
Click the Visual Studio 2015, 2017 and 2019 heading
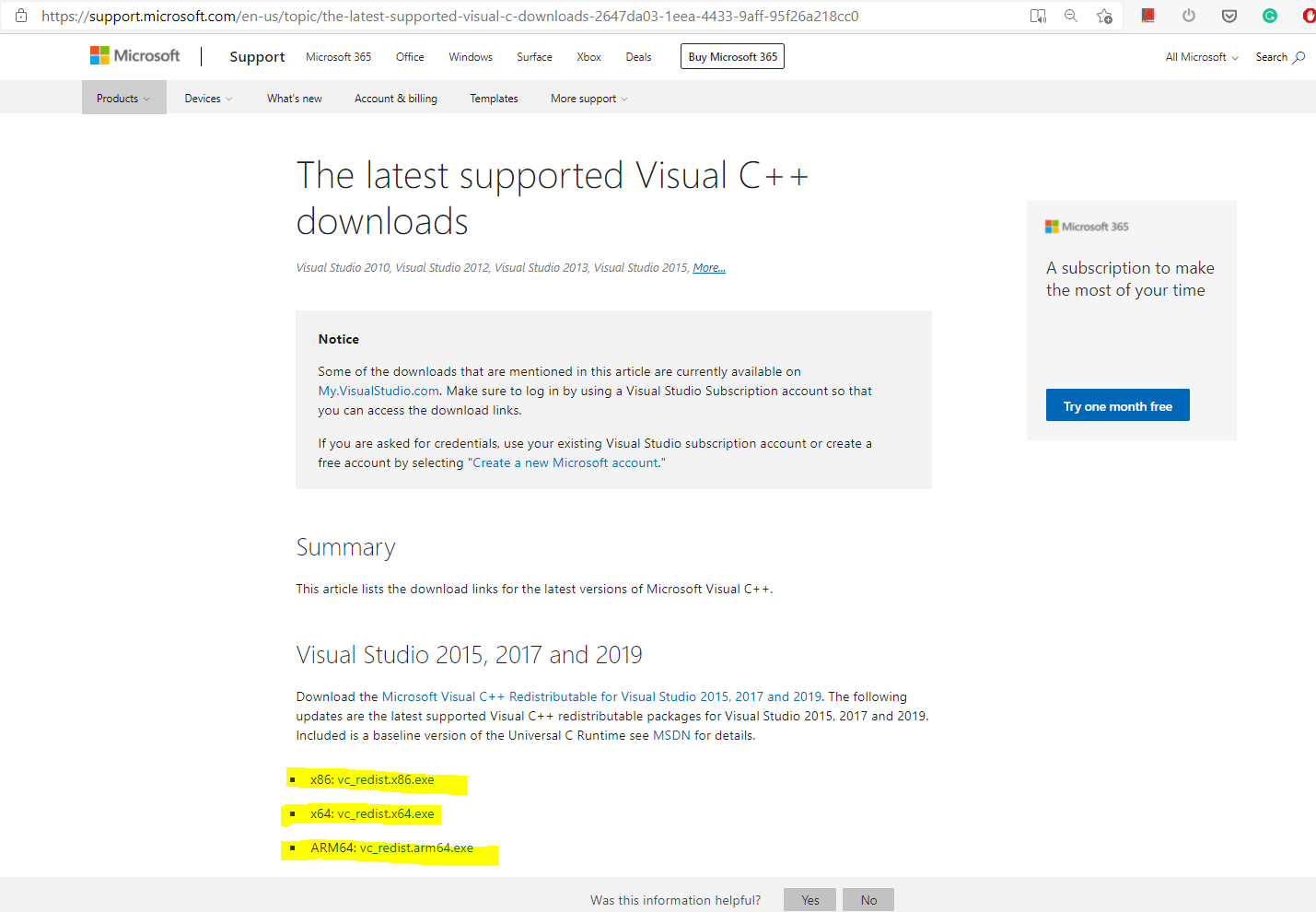[x=470, y=654]
